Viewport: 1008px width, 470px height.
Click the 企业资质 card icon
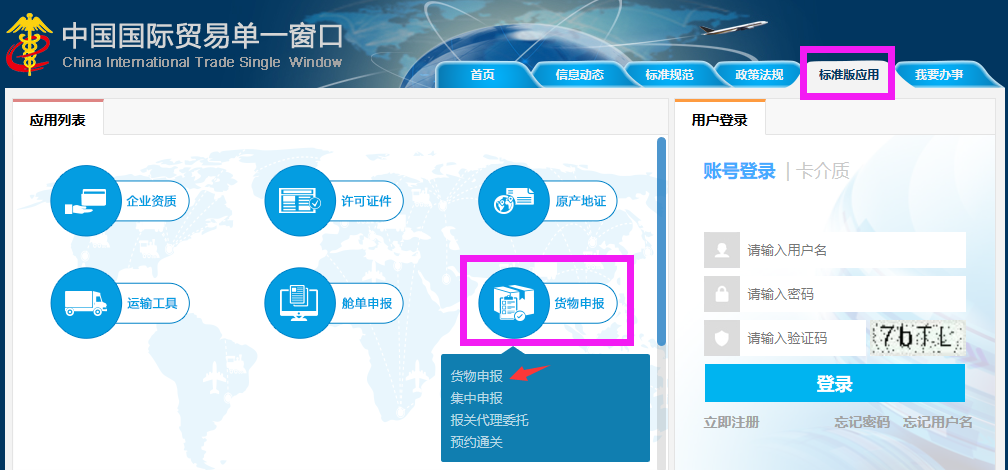pos(86,201)
